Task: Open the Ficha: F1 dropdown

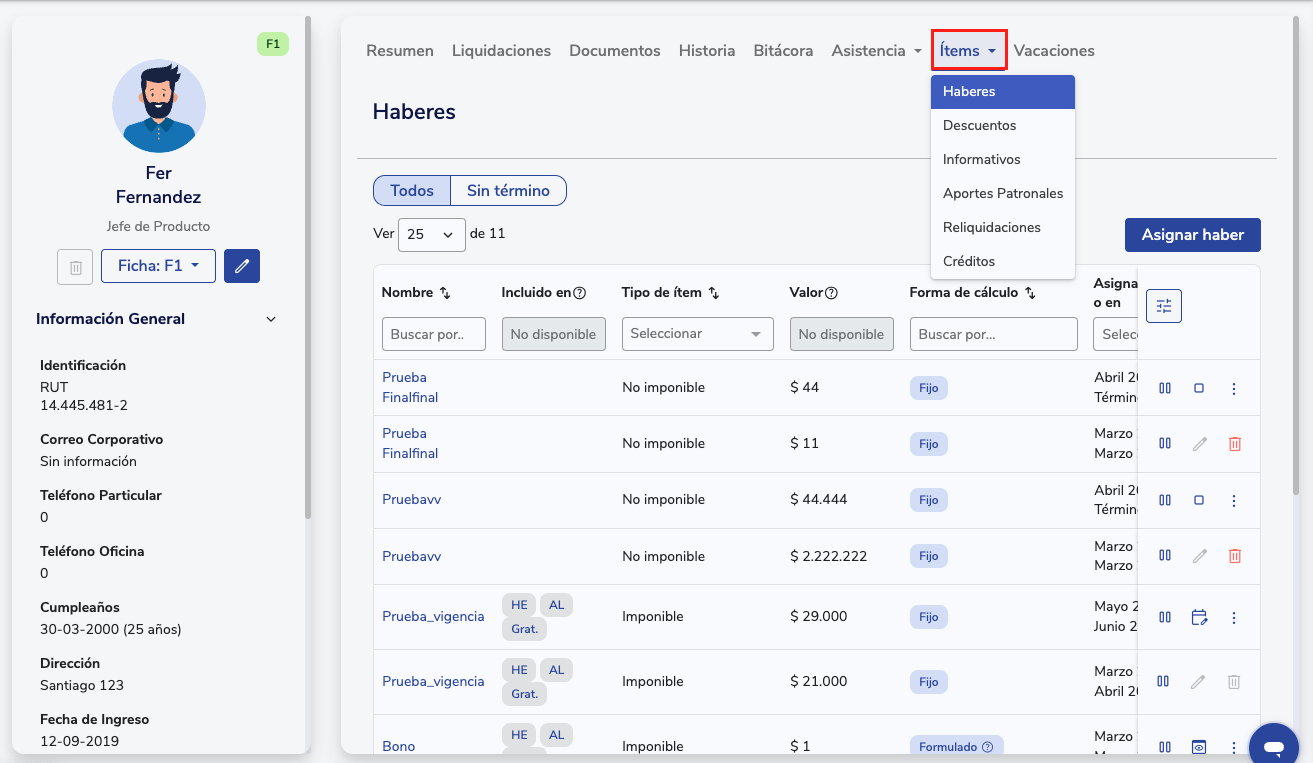Action: click(158, 266)
